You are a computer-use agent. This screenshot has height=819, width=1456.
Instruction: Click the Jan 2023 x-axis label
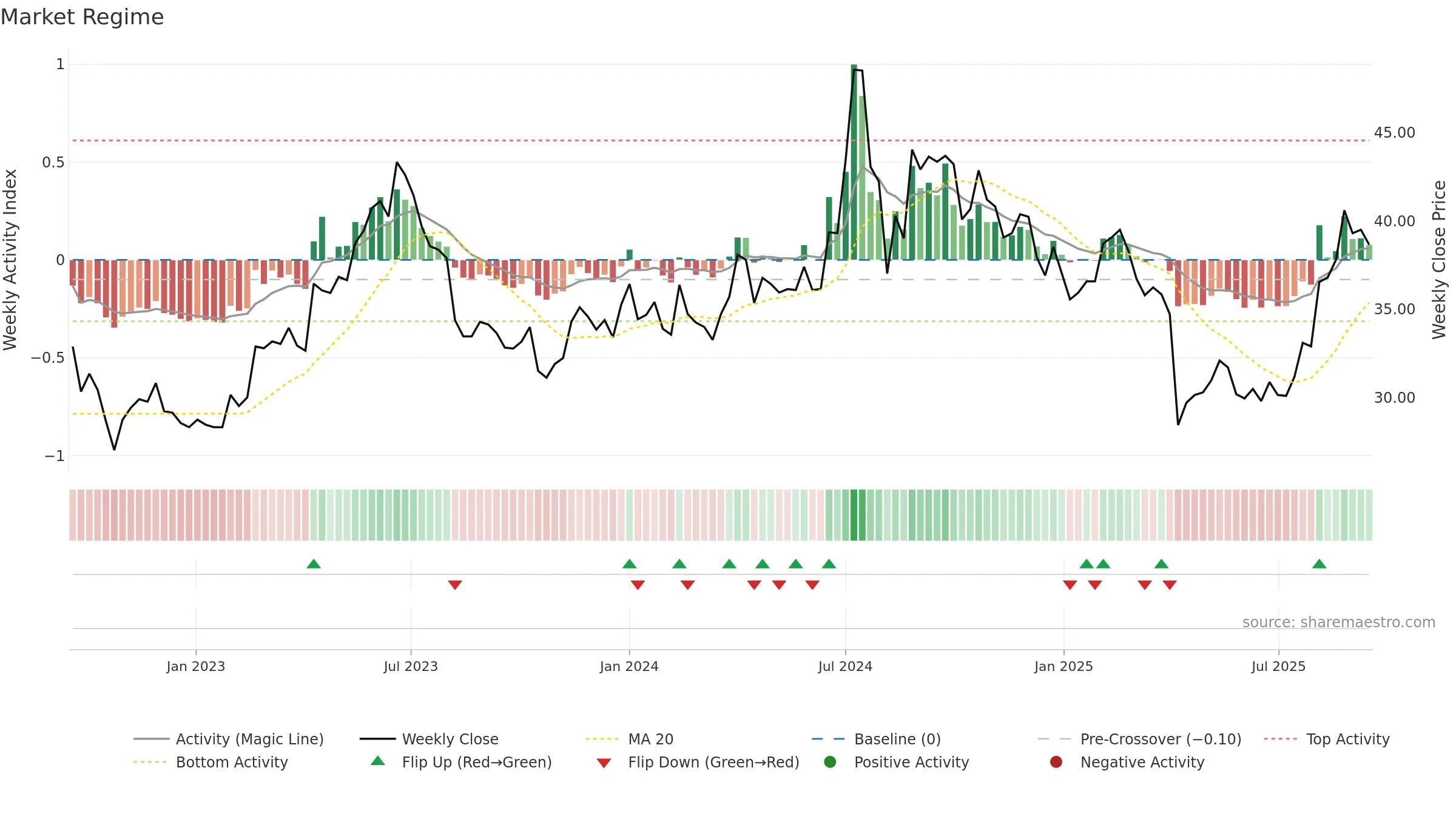click(196, 666)
